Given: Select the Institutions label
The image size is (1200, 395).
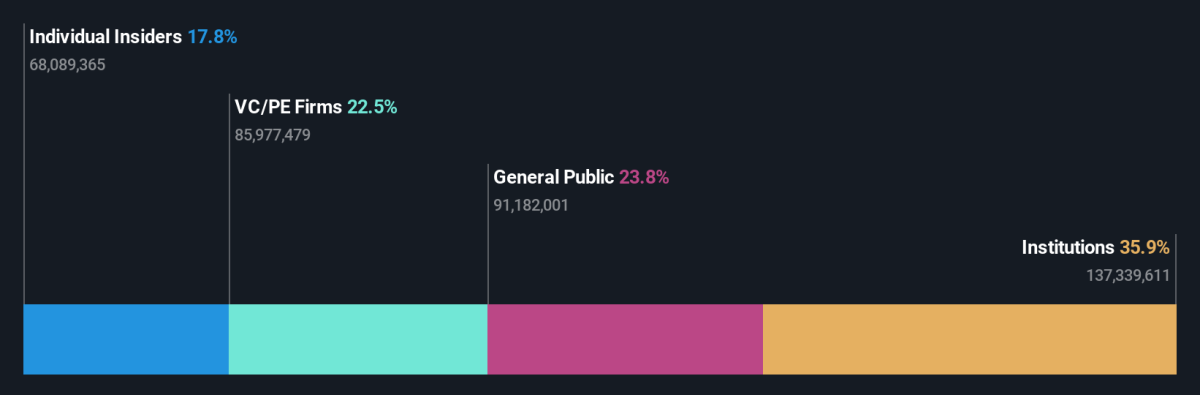Looking at the screenshot, I should [1067, 247].
